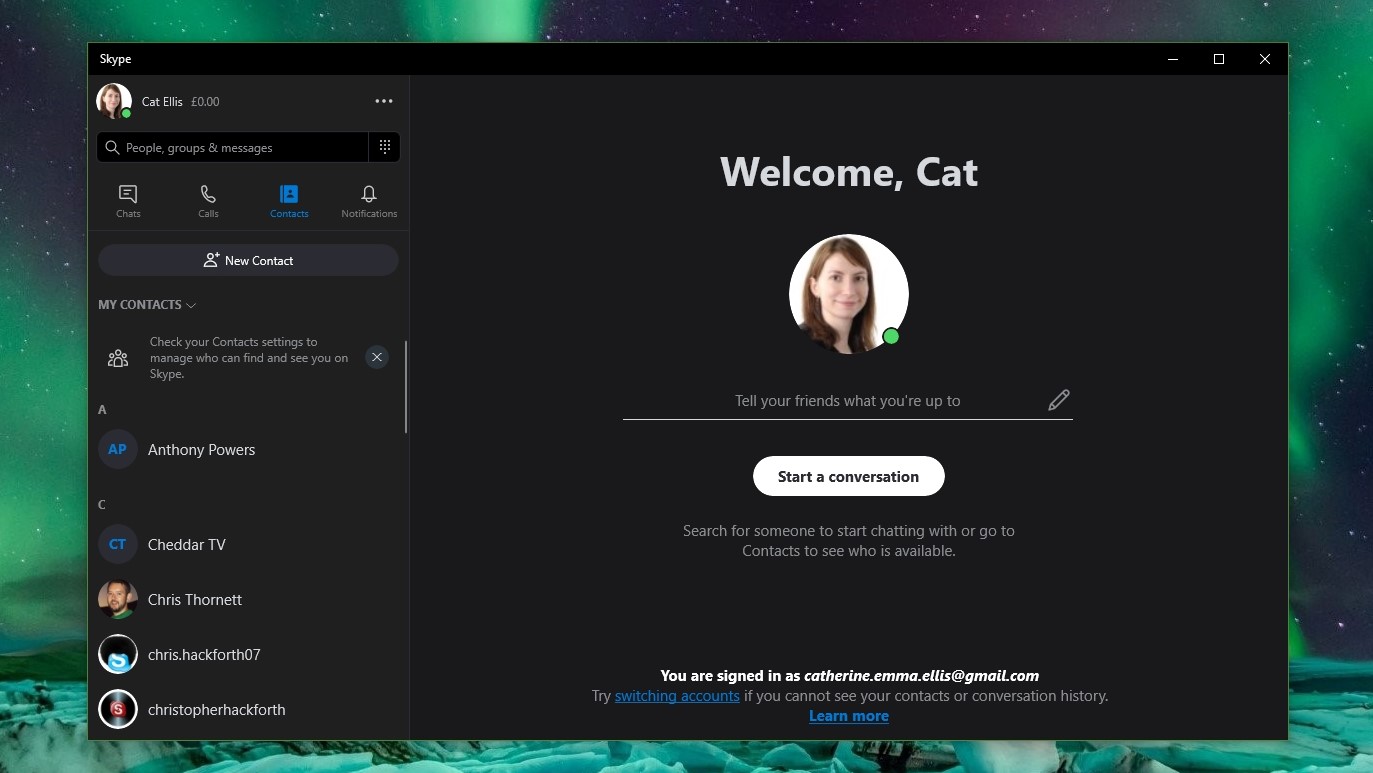The width and height of the screenshot is (1373, 773).
Task: Open the Notifications tab
Action: [369, 201]
